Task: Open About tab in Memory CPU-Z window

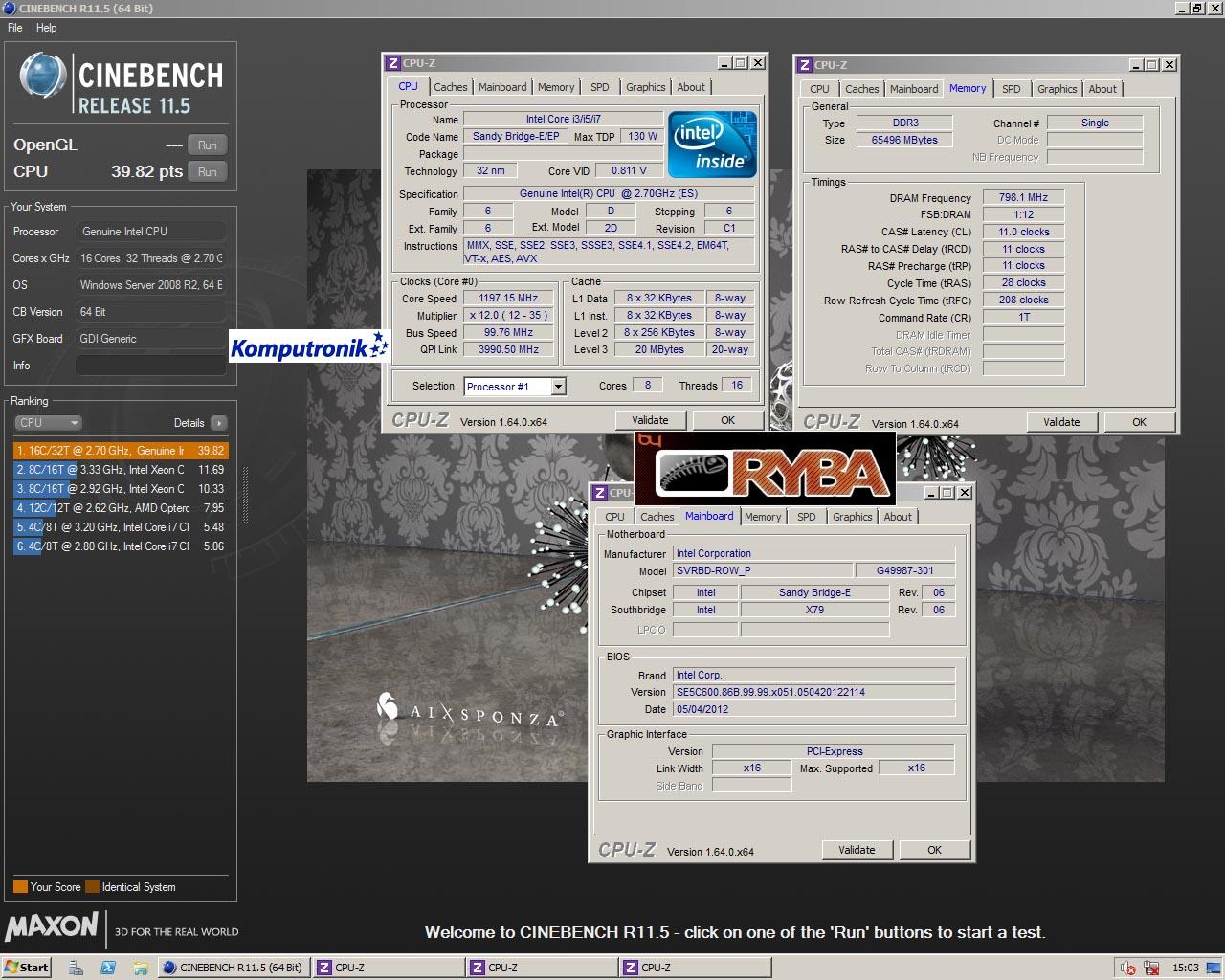Action: 1102,89
